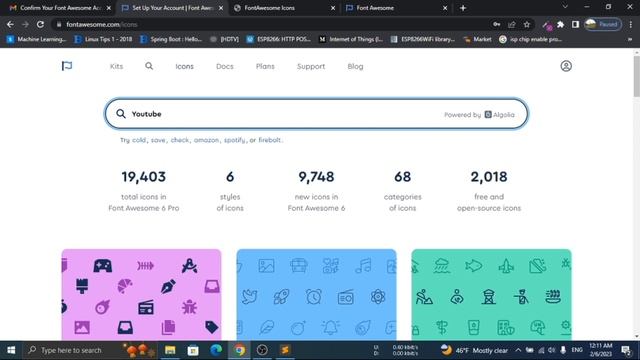Image resolution: width=640 pixels, height=360 pixels.
Task: Switch to the Confirm Your Font Awesome Account tab
Action: pos(59,8)
